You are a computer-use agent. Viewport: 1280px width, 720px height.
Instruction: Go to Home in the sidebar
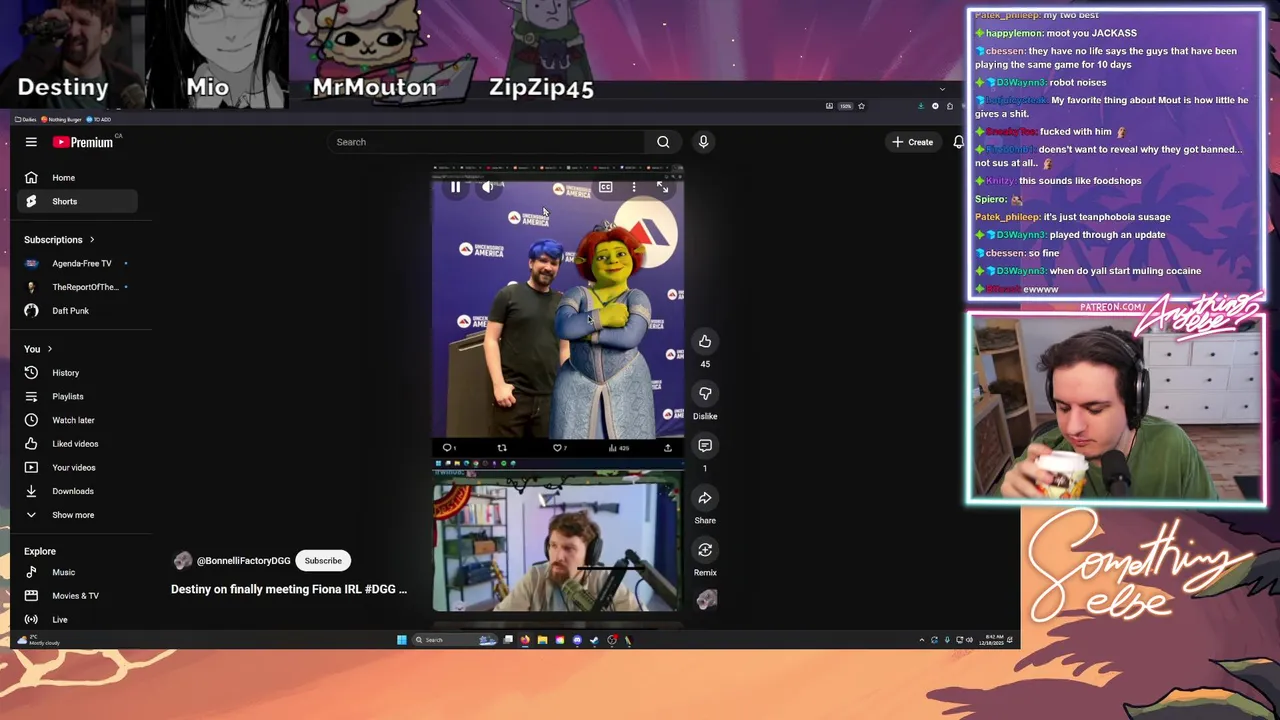pos(78,178)
